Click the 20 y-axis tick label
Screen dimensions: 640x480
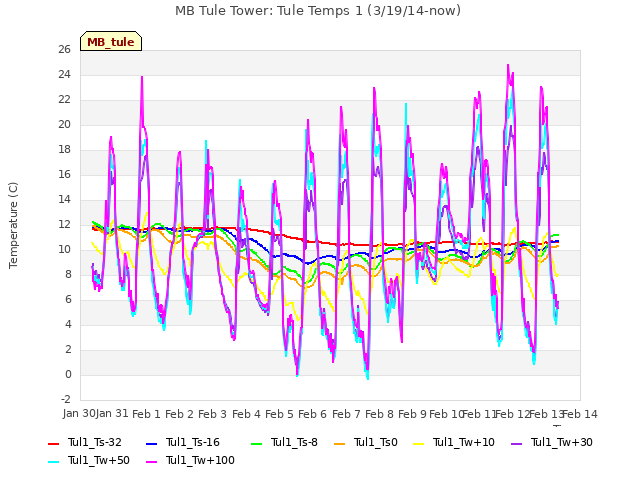[64, 124]
